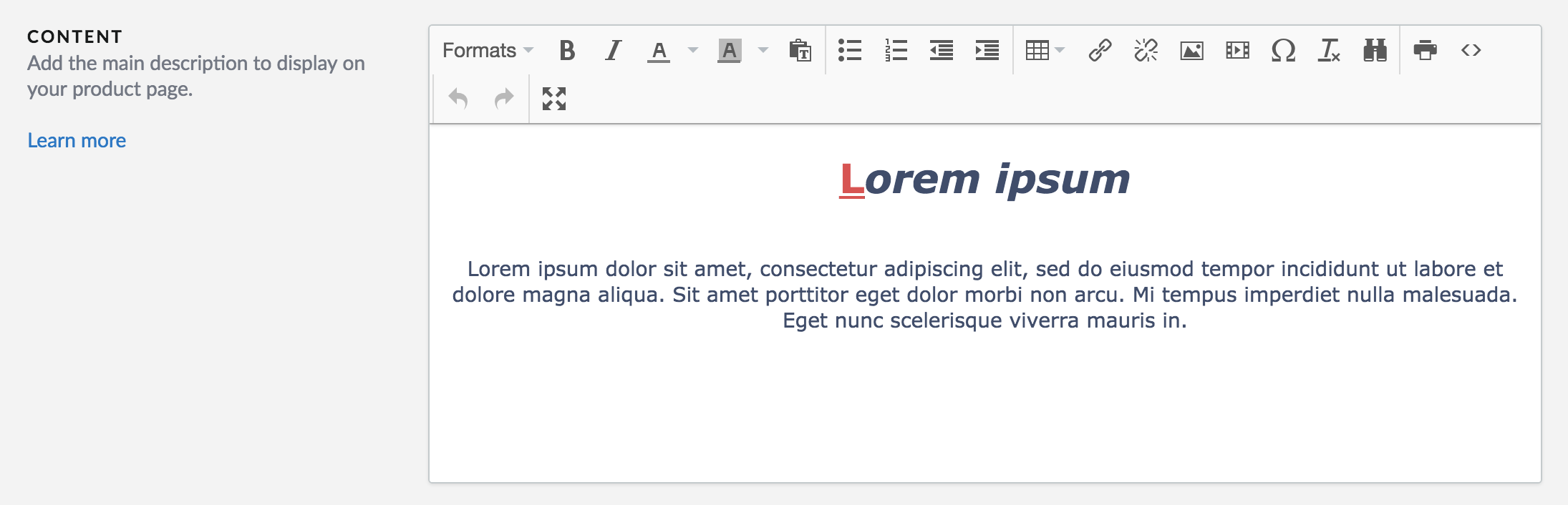Undo the last change
Image resolution: width=1568 pixels, height=505 pixels.
tap(458, 99)
